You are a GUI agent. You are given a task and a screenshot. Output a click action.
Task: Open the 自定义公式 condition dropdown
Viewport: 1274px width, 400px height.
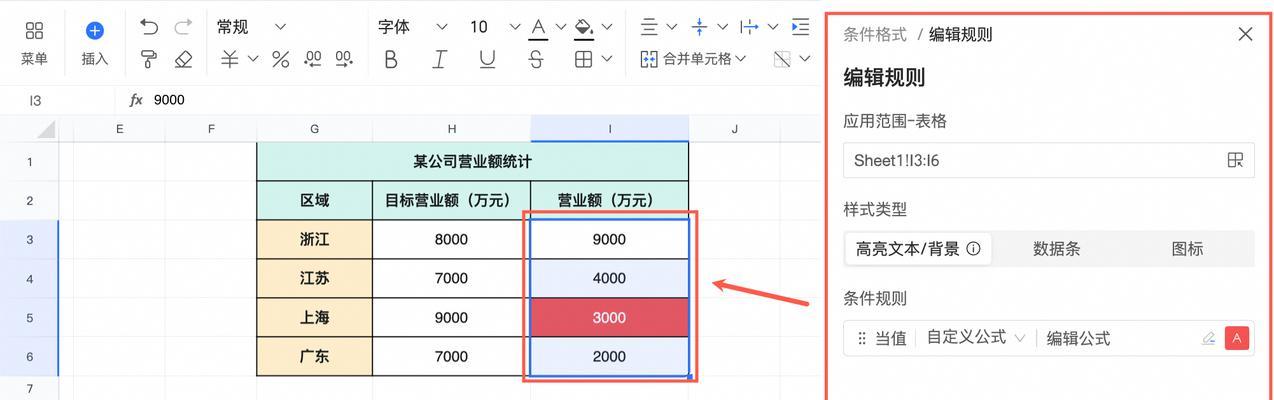[x=976, y=338]
